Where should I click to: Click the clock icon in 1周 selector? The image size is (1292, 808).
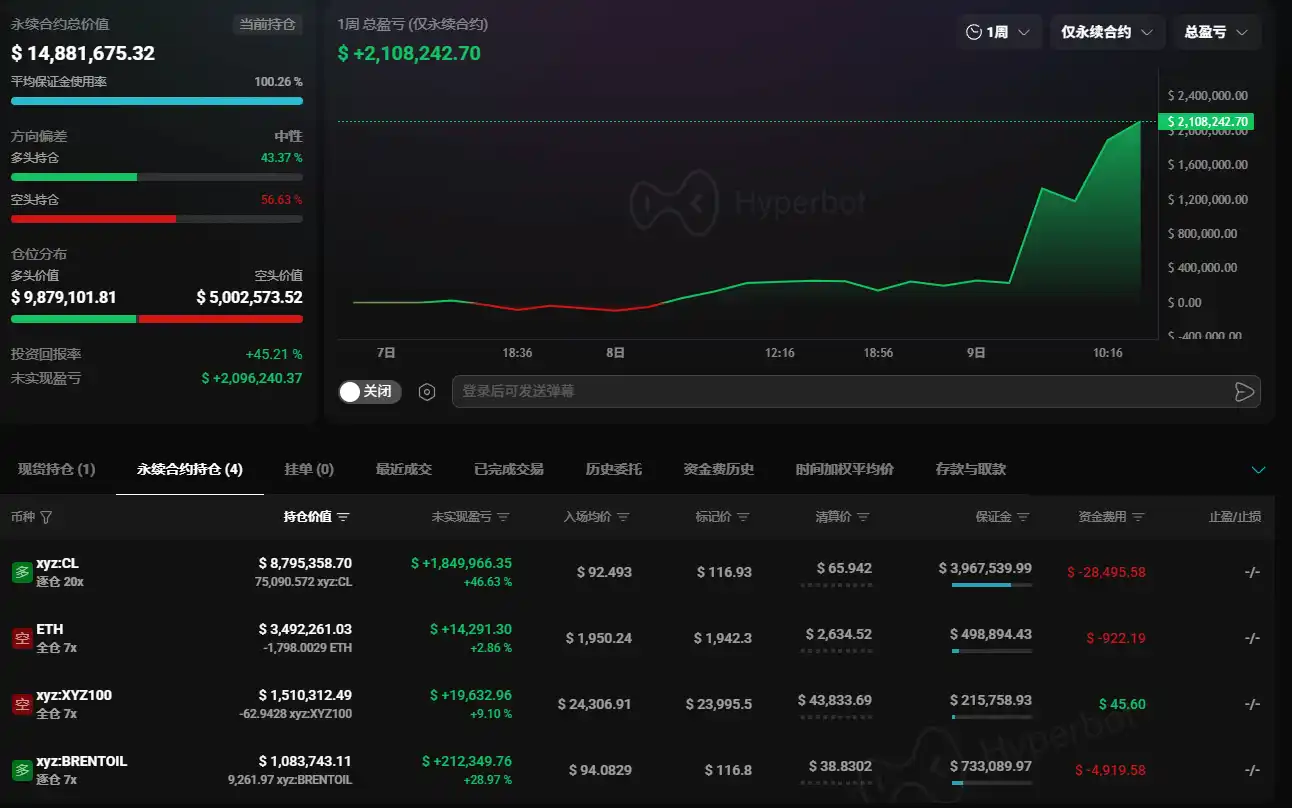point(973,32)
